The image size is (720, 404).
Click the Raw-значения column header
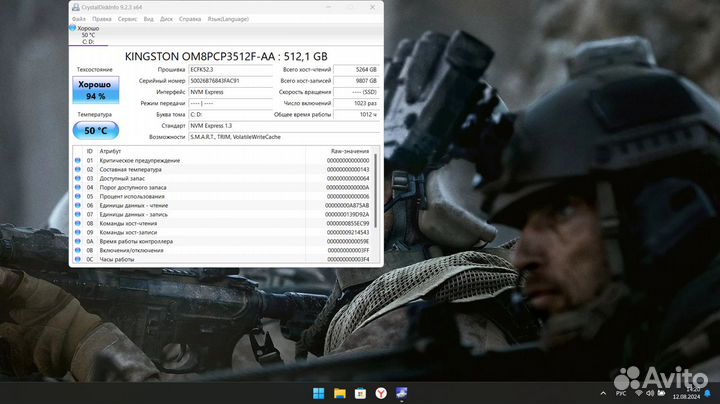pyautogui.click(x=349, y=151)
